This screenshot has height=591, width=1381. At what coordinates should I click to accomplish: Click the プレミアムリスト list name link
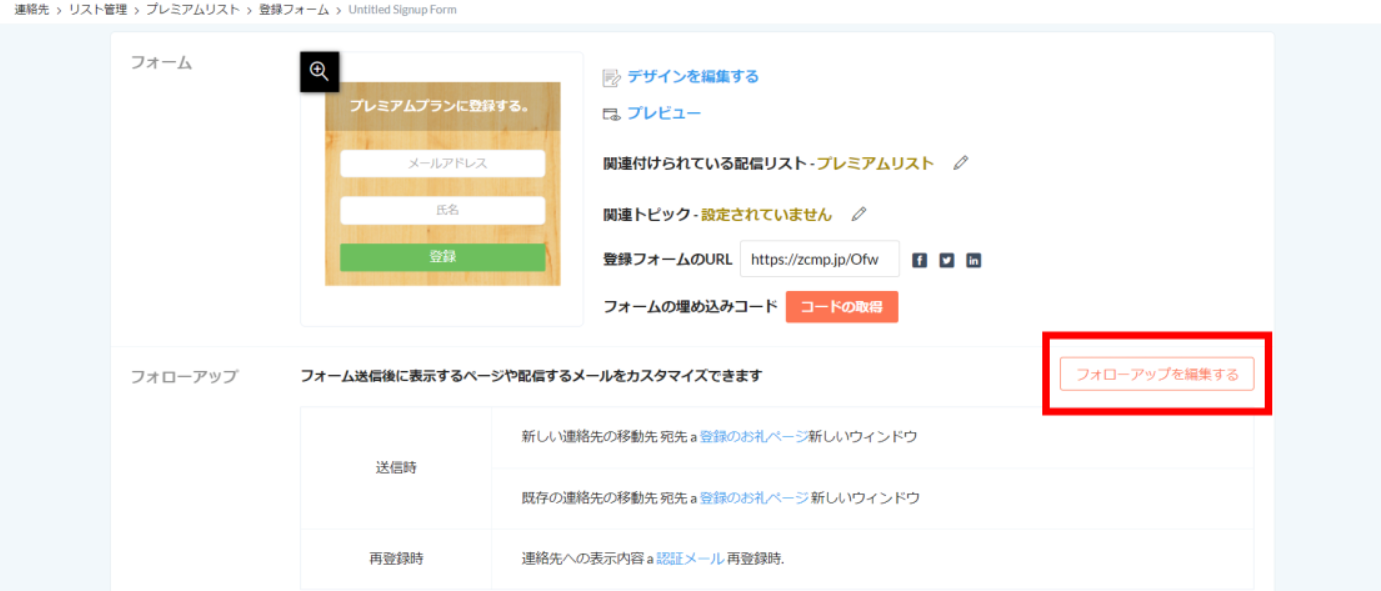[x=875, y=163]
